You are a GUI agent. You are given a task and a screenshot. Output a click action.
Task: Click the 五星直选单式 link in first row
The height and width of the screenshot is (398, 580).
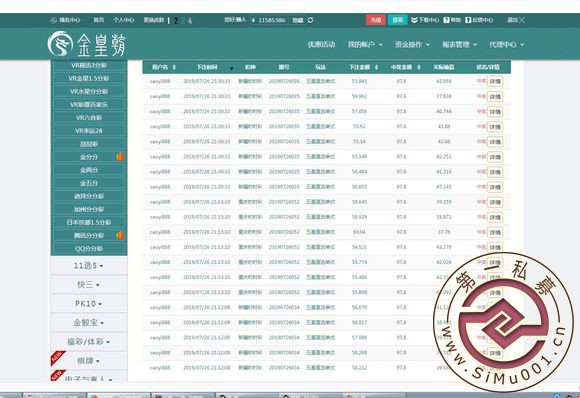click(320, 81)
